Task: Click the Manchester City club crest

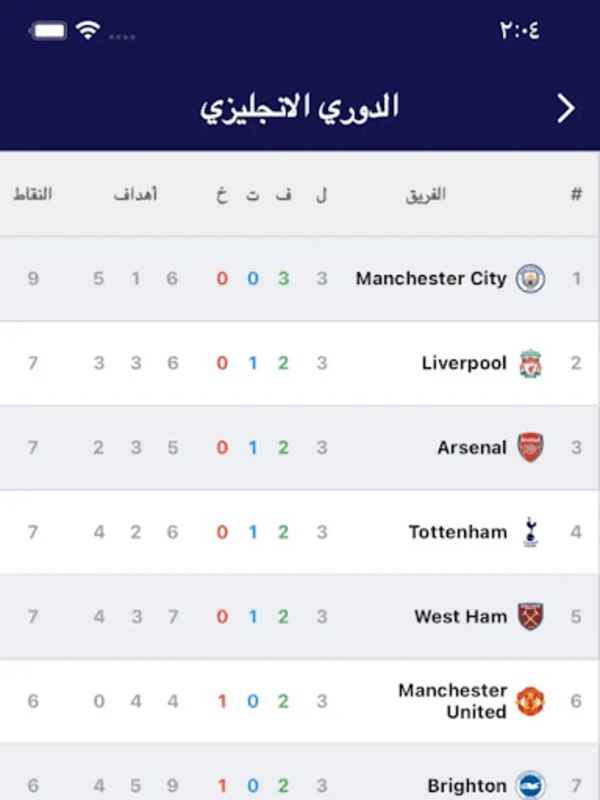Action: coord(530,279)
